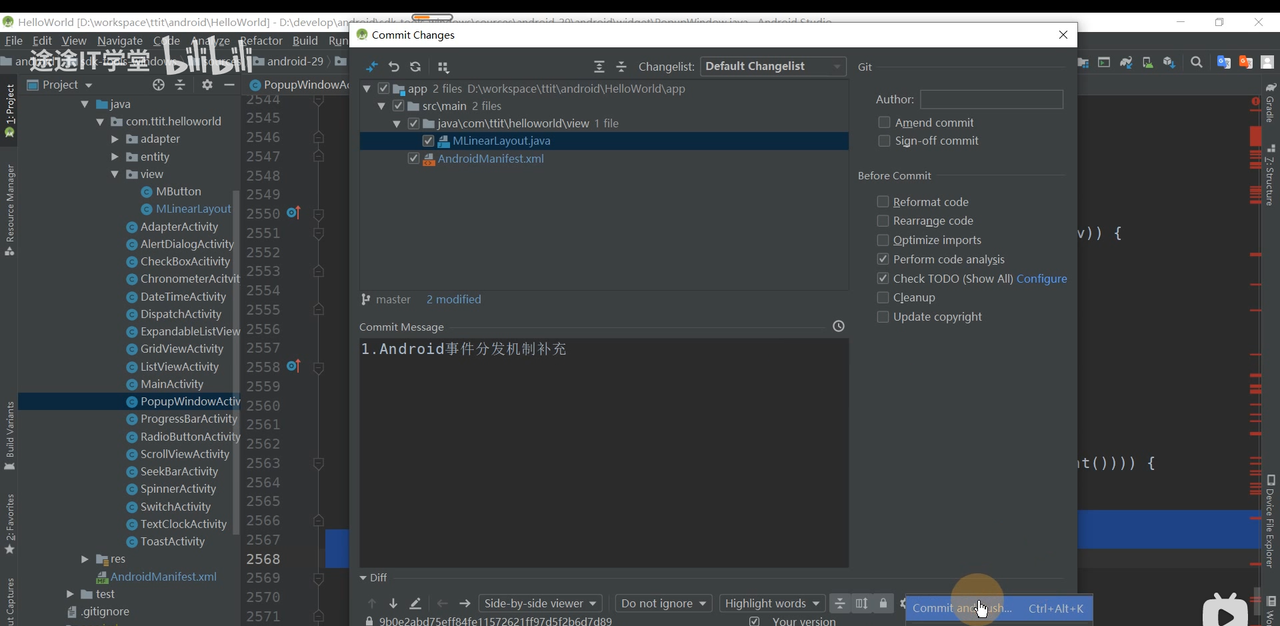Open the Highlight words dropdown

tap(773, 604)
